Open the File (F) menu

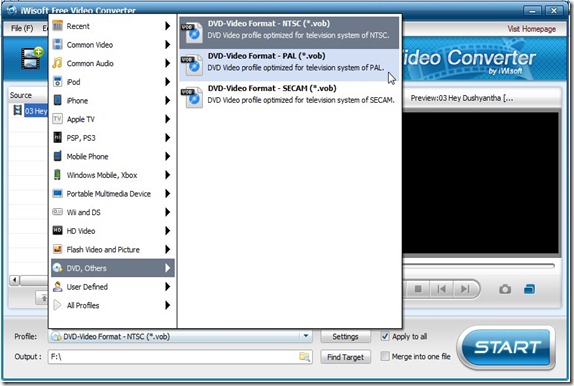pos(22,28)
